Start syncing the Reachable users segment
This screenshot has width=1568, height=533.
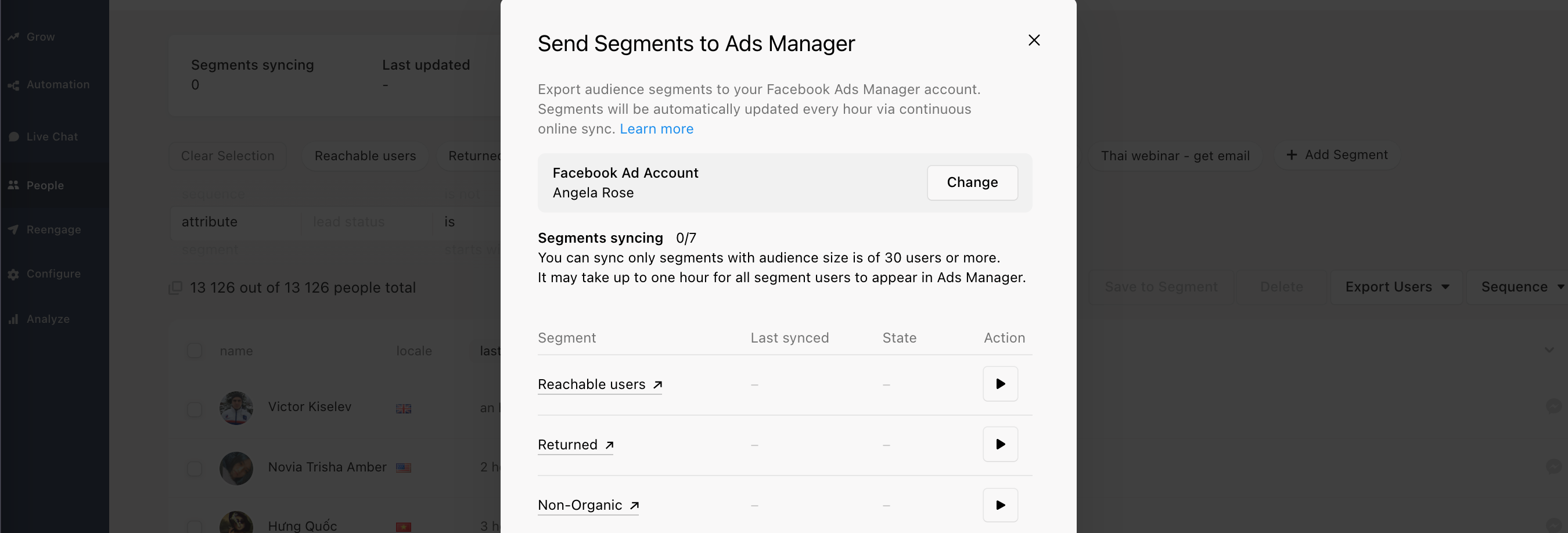(1000, 384)
